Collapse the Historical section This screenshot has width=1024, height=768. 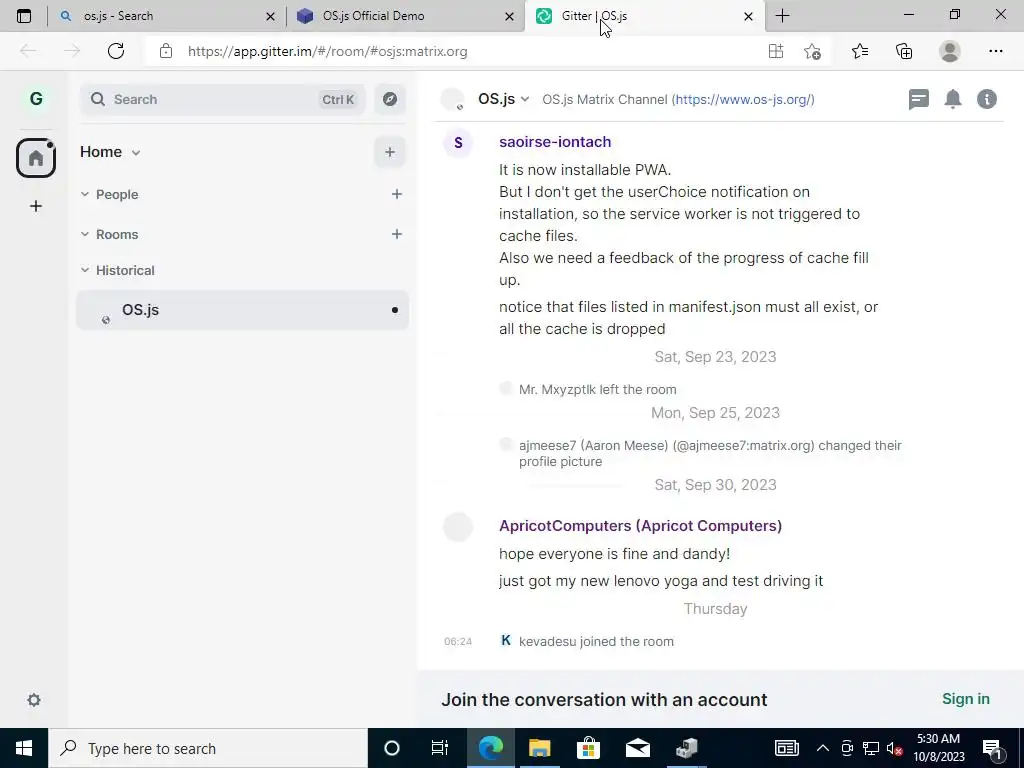[x=85, y=270]
